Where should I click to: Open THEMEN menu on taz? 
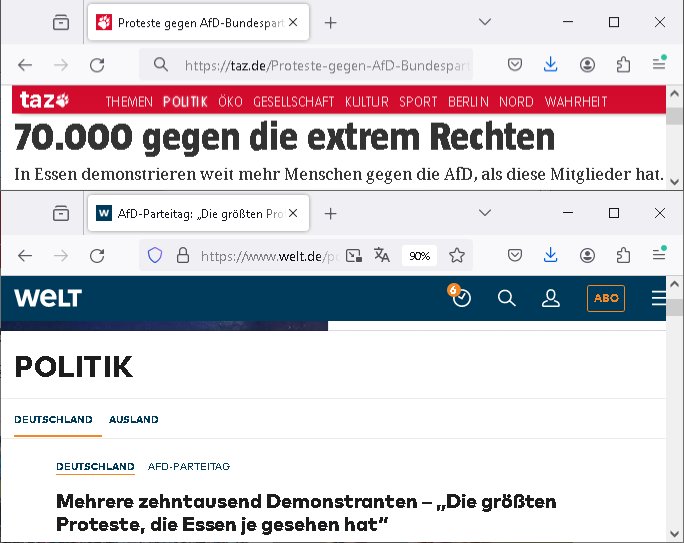click(129, 102)
